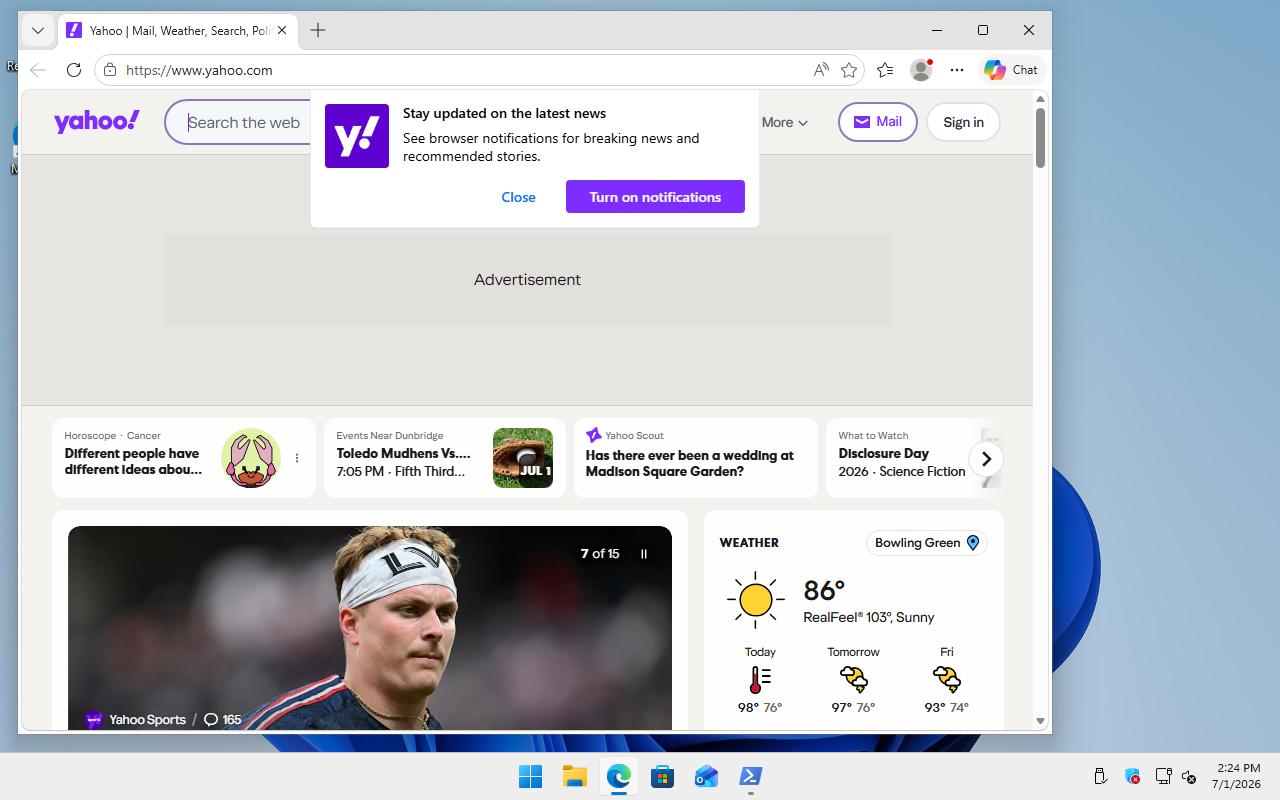Turn on notifications for Yahoo news

655,197
